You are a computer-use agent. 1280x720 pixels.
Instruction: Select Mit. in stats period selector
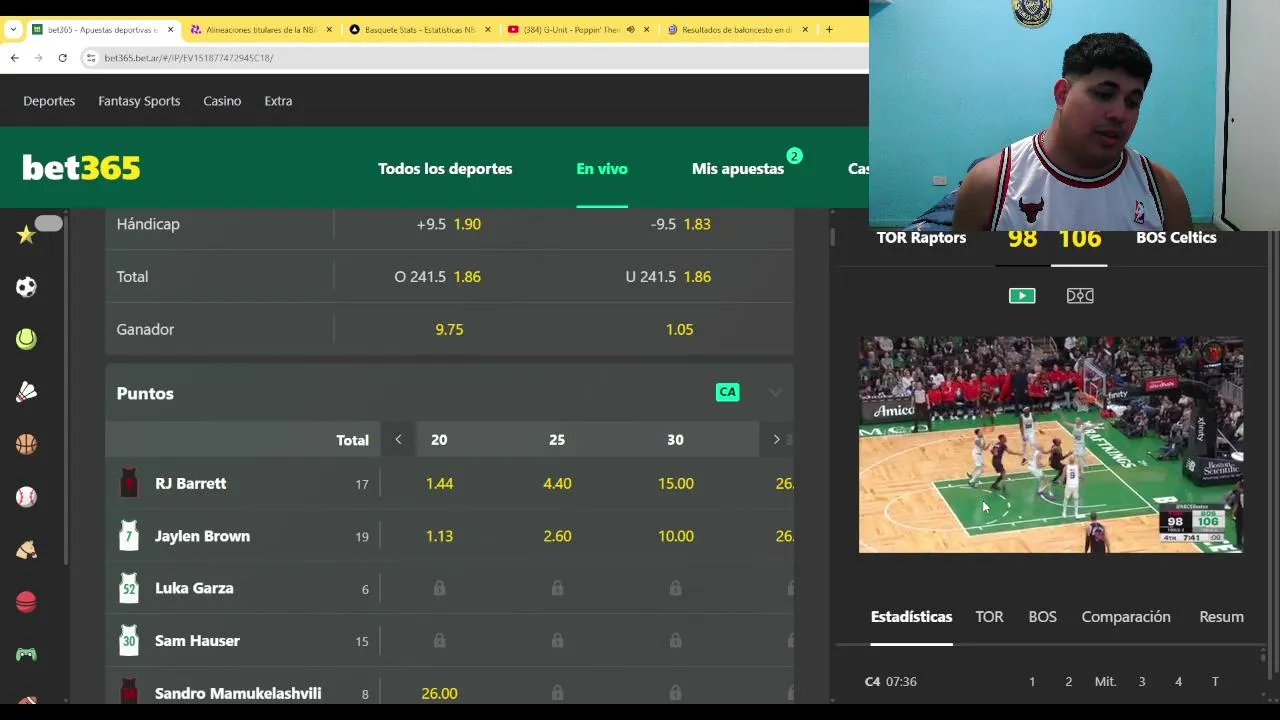pos(1105,682)
